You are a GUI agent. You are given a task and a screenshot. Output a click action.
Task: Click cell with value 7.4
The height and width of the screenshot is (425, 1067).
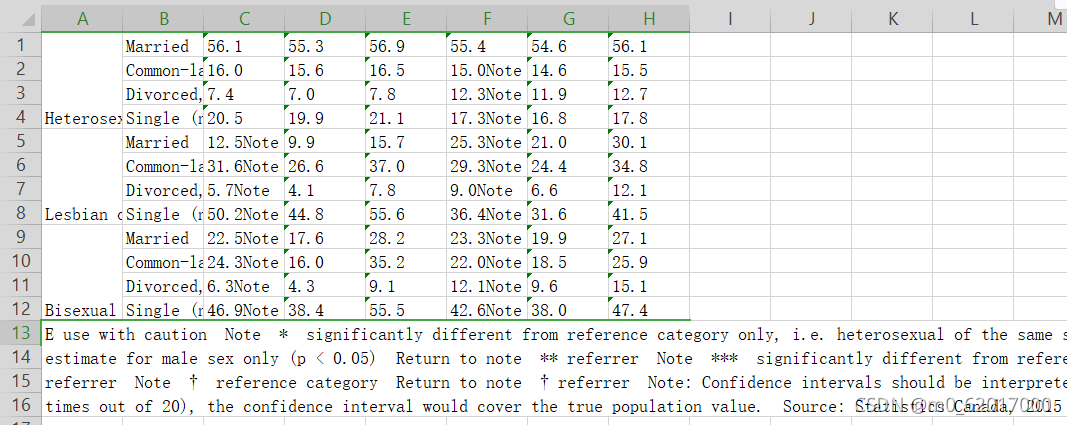point(244,93)
